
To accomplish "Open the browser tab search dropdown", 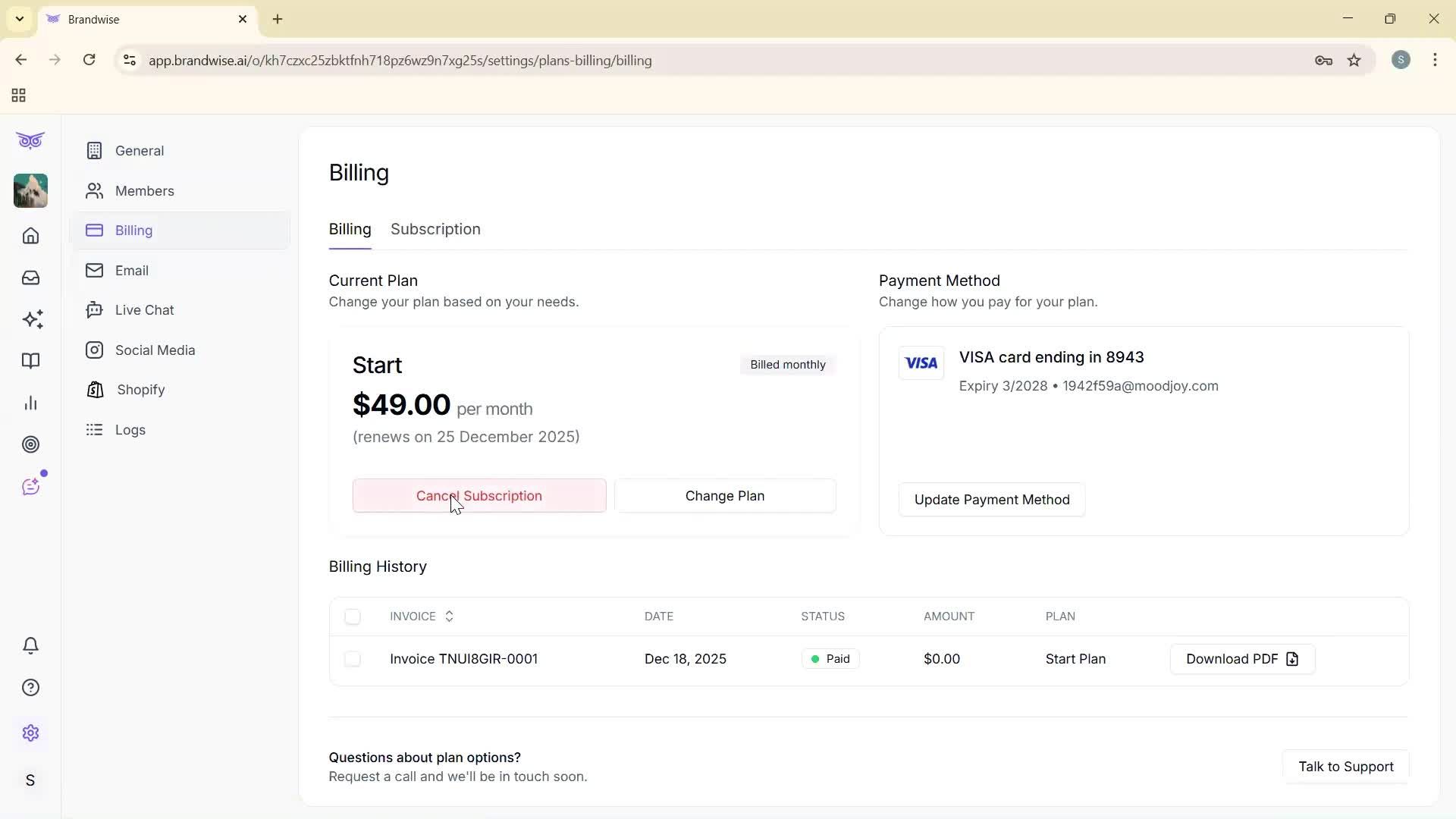I will point(19,19).
